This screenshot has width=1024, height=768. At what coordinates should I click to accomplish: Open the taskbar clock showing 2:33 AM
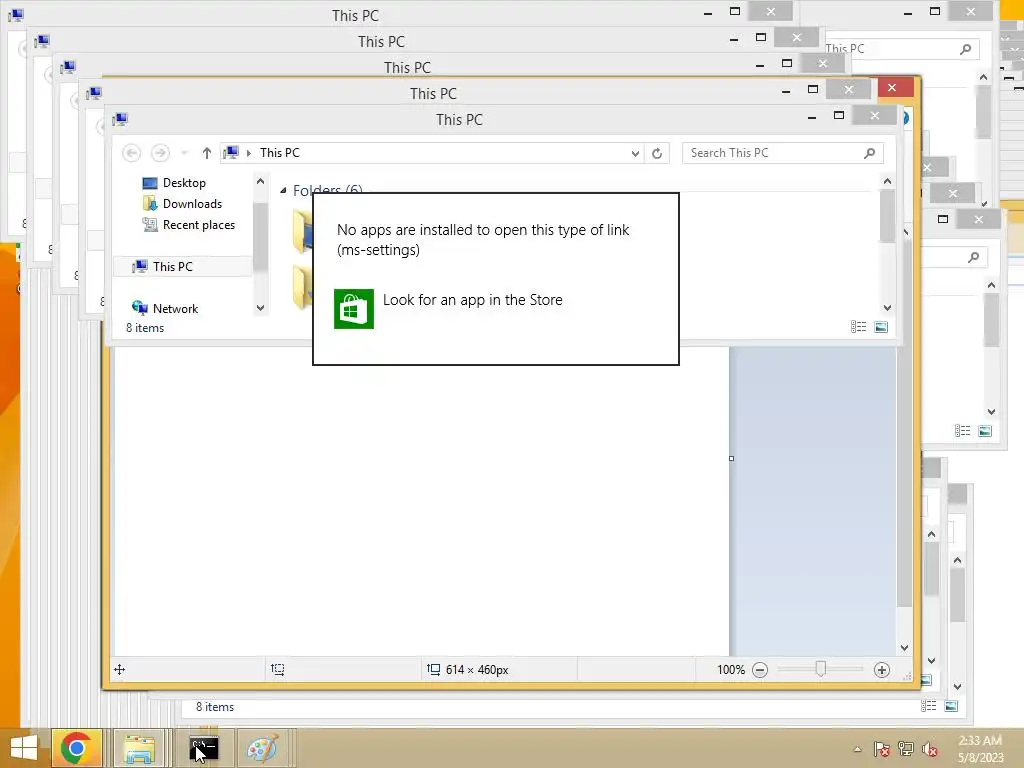980,748
